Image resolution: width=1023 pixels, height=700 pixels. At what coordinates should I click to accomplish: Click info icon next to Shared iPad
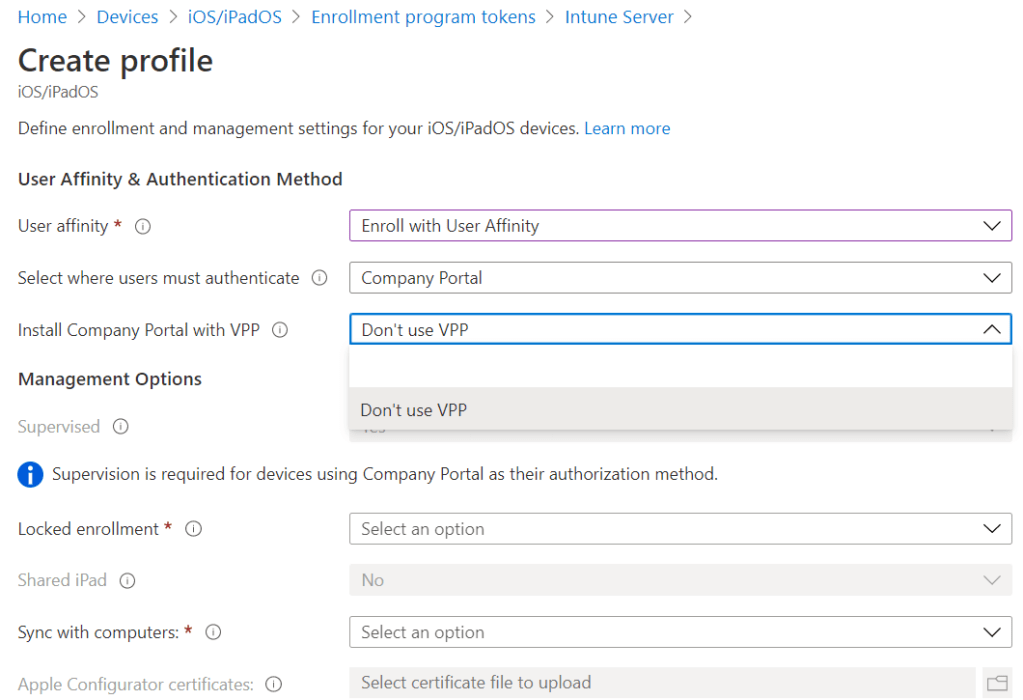coord(127,581)
